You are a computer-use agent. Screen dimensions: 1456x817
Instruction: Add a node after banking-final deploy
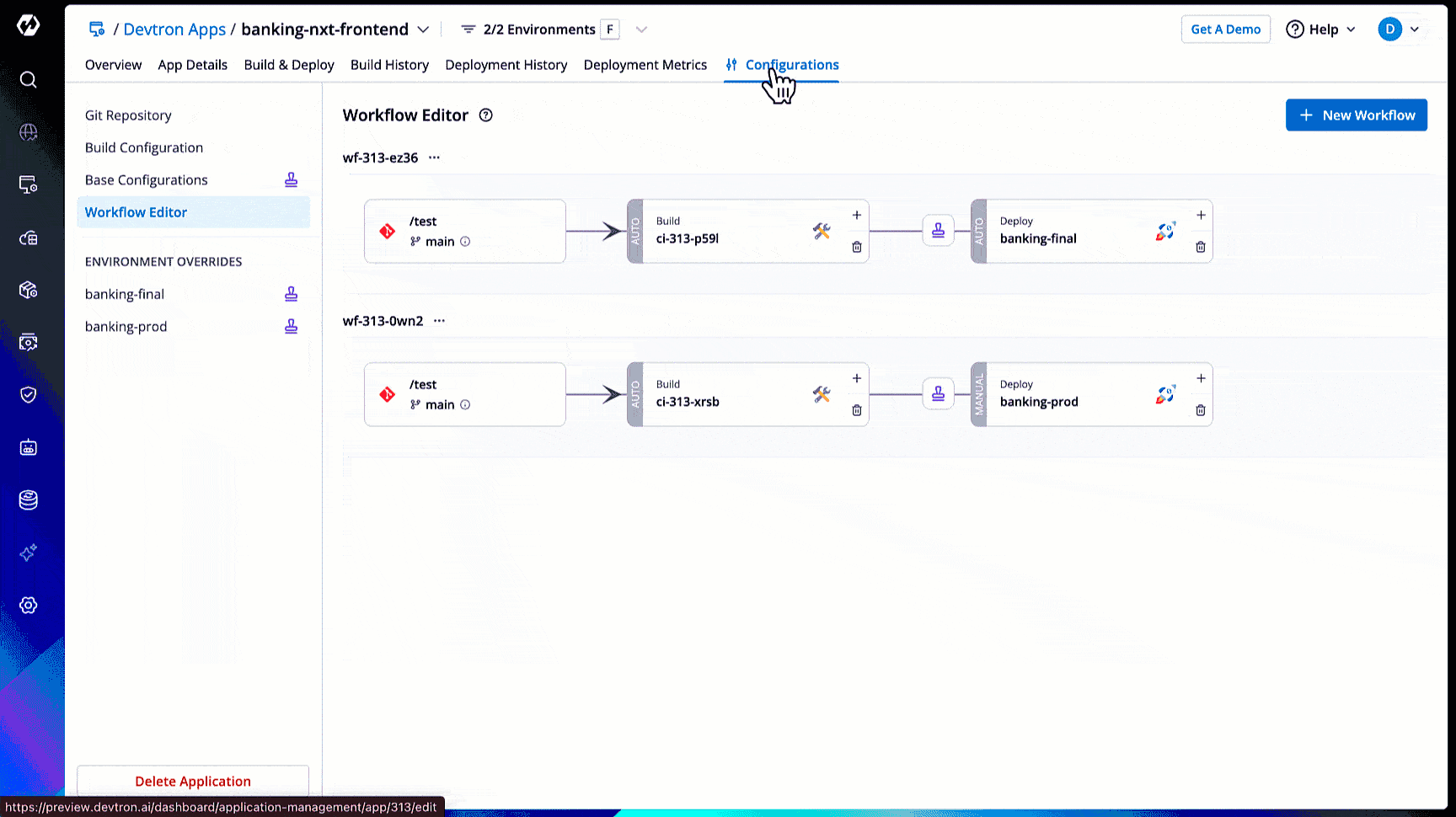coord(1200,216)
